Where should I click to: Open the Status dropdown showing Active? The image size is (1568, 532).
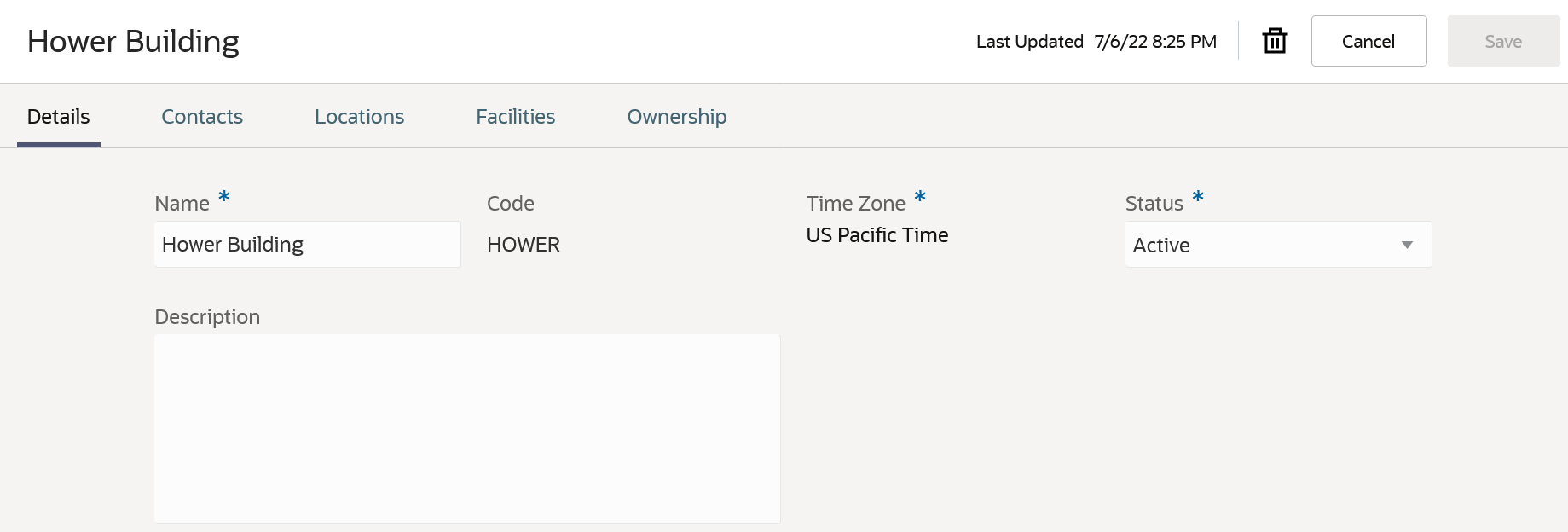1262,245
